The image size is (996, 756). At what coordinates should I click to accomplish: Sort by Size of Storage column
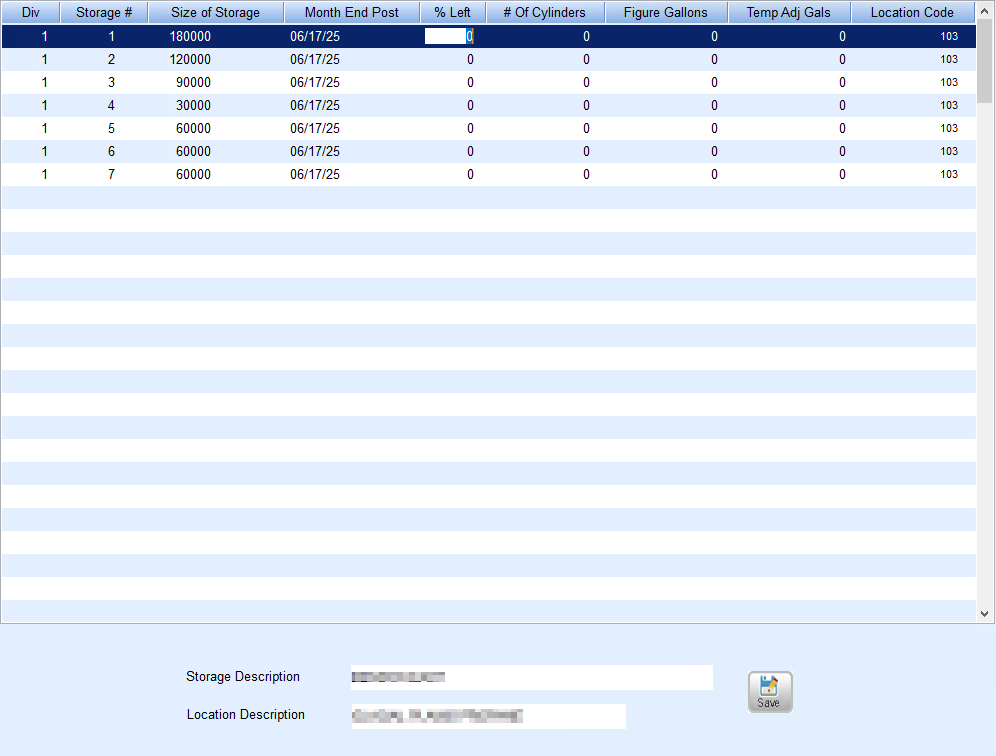coord(215,13)
